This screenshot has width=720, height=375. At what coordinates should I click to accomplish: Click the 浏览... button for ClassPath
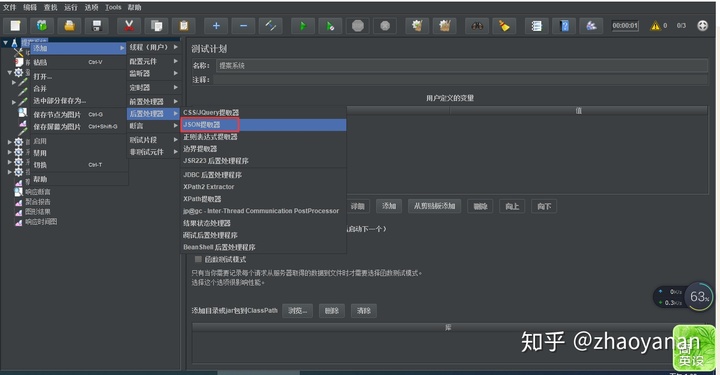coord(298,311)
